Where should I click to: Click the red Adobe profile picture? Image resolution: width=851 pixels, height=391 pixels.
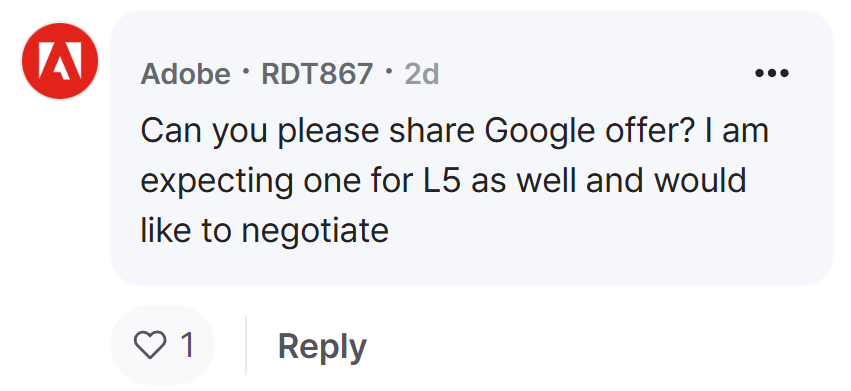(60, 61)
